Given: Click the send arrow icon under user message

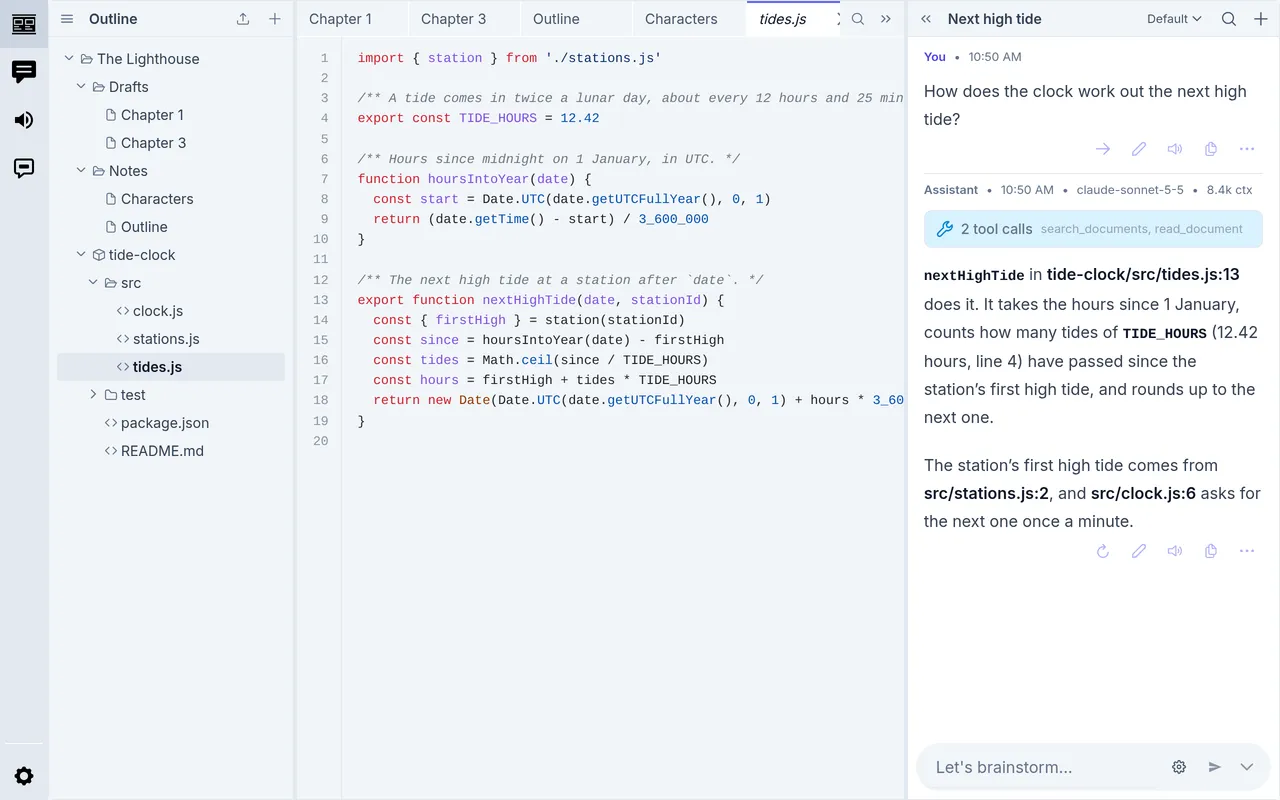Looking at the screenshot, I should pyautogui.click(x=1103, y=149).
